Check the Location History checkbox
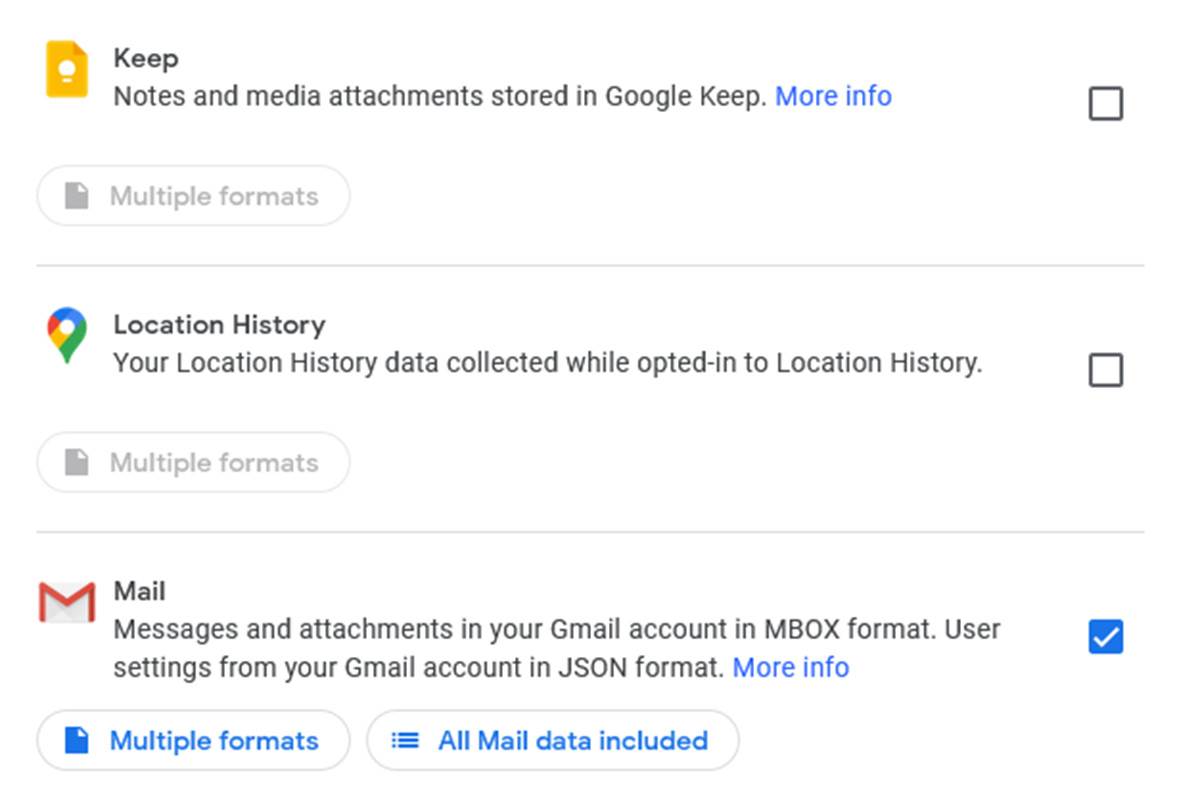This screenshot has height=790, width=1200. [1105, 371]
